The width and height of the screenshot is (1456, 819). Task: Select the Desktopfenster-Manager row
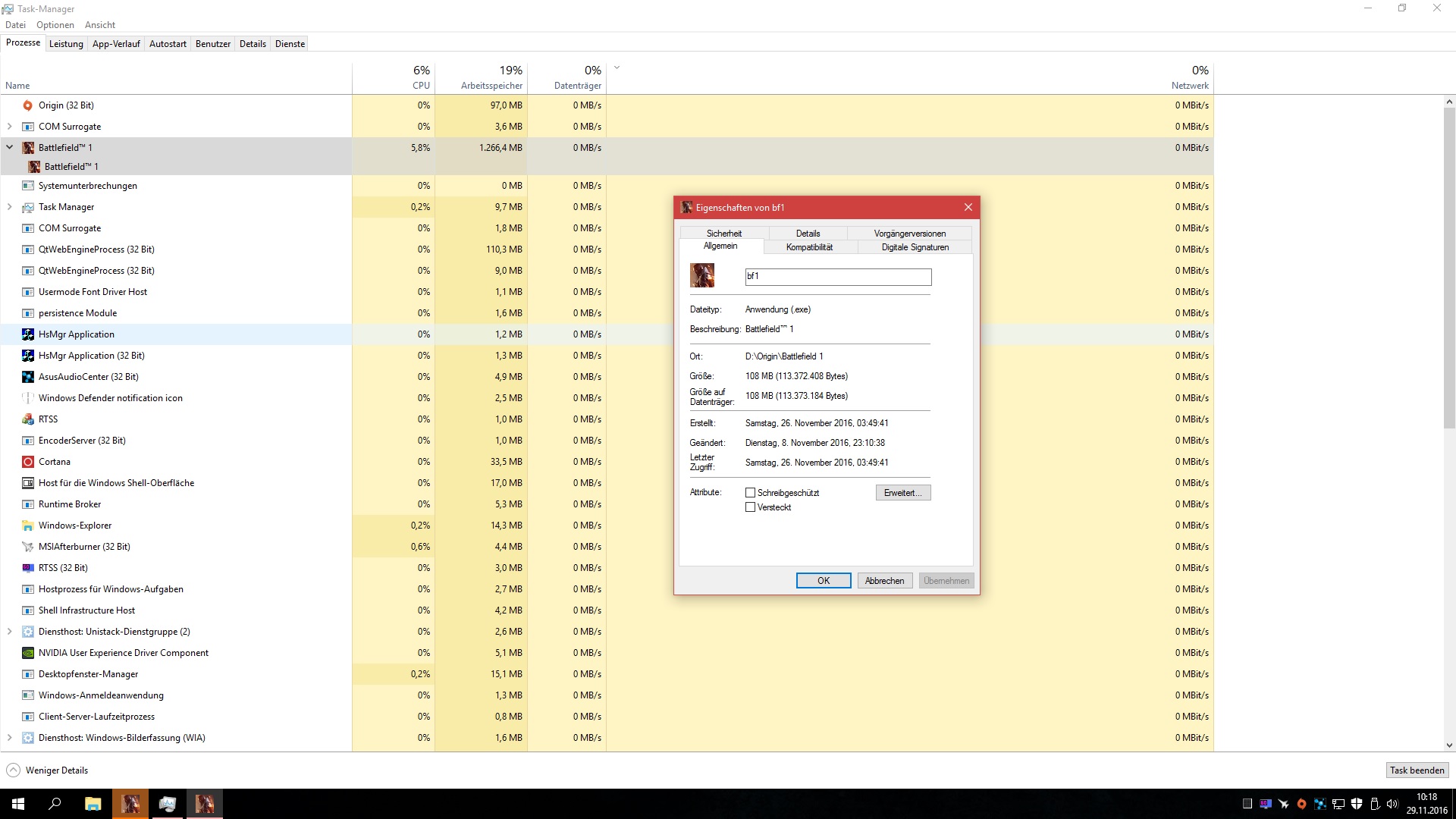pyautogui.click(x=607, y=674)
